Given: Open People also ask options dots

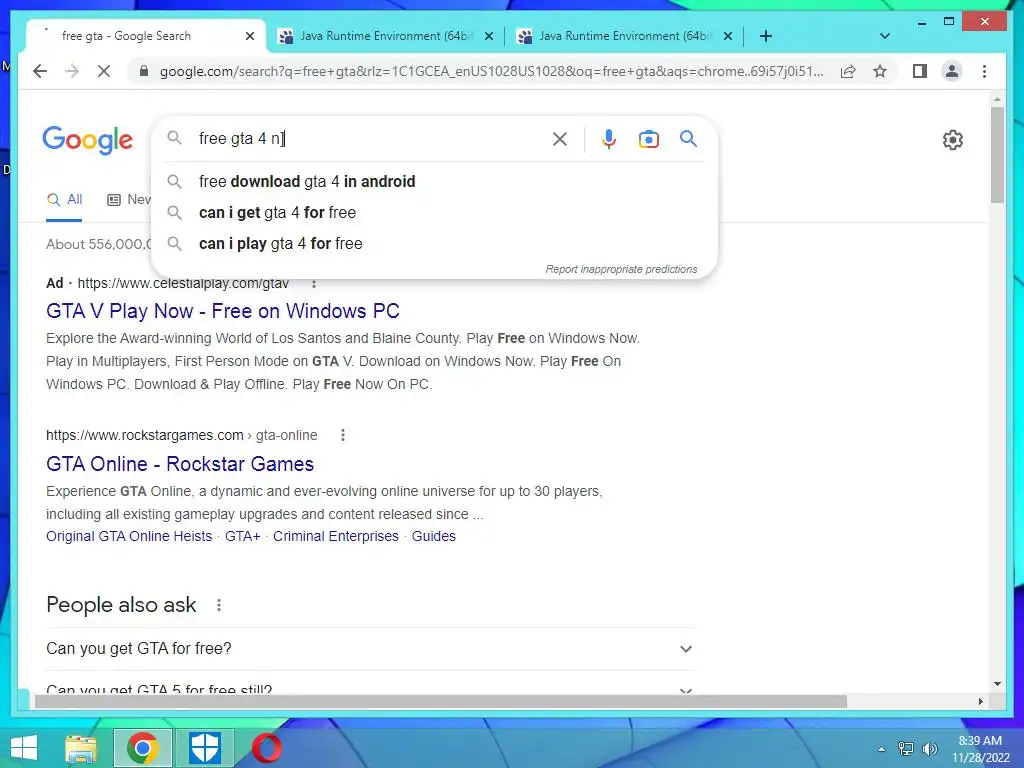Looking at the screenshot, I should [x=219, y=605].
